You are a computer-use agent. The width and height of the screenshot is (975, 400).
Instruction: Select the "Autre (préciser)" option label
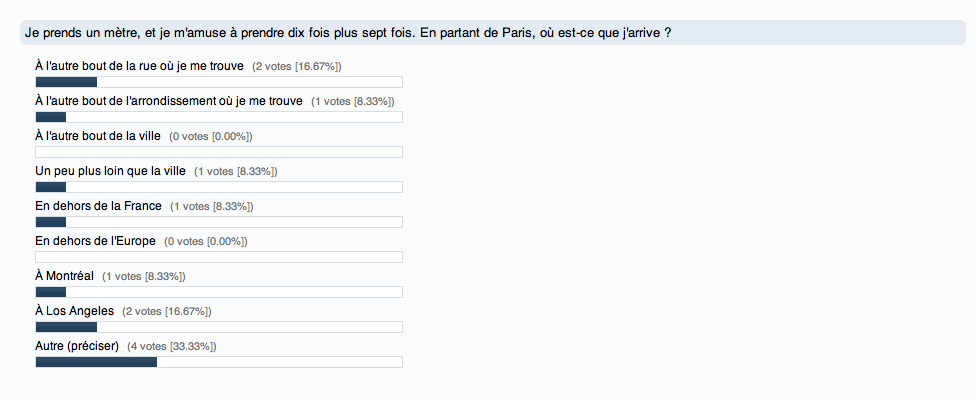click(77, 346)
